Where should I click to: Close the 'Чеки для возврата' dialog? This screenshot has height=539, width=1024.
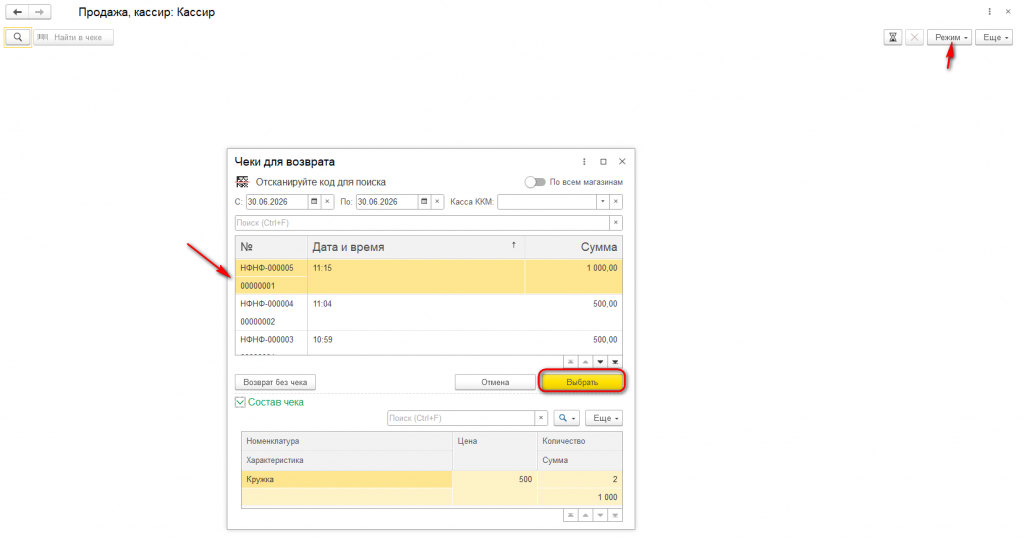[x=622, y=161]
